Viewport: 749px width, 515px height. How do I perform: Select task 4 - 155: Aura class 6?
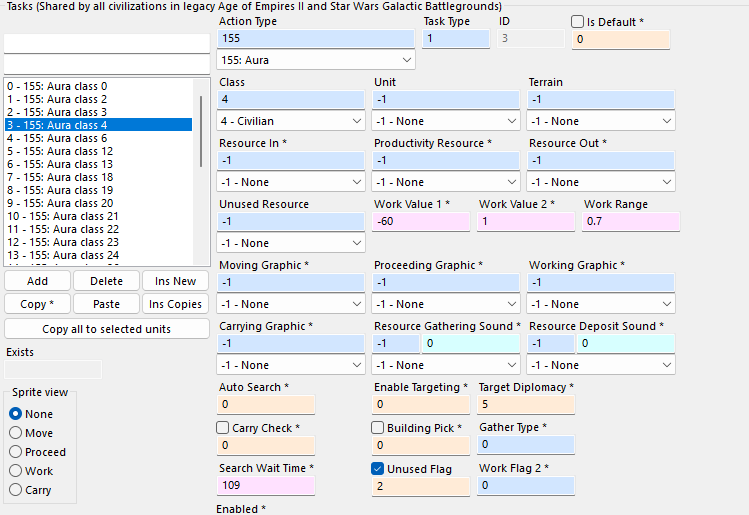pos(98,138)
